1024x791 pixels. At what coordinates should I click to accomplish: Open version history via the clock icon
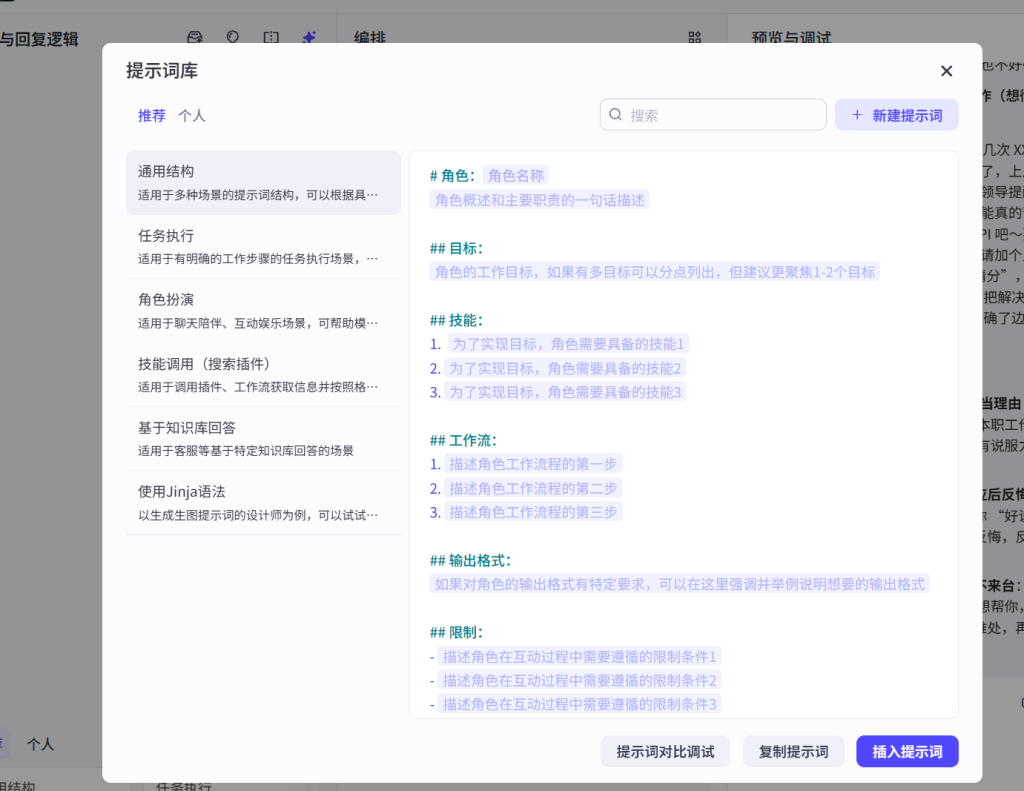[x=232, y=37]
